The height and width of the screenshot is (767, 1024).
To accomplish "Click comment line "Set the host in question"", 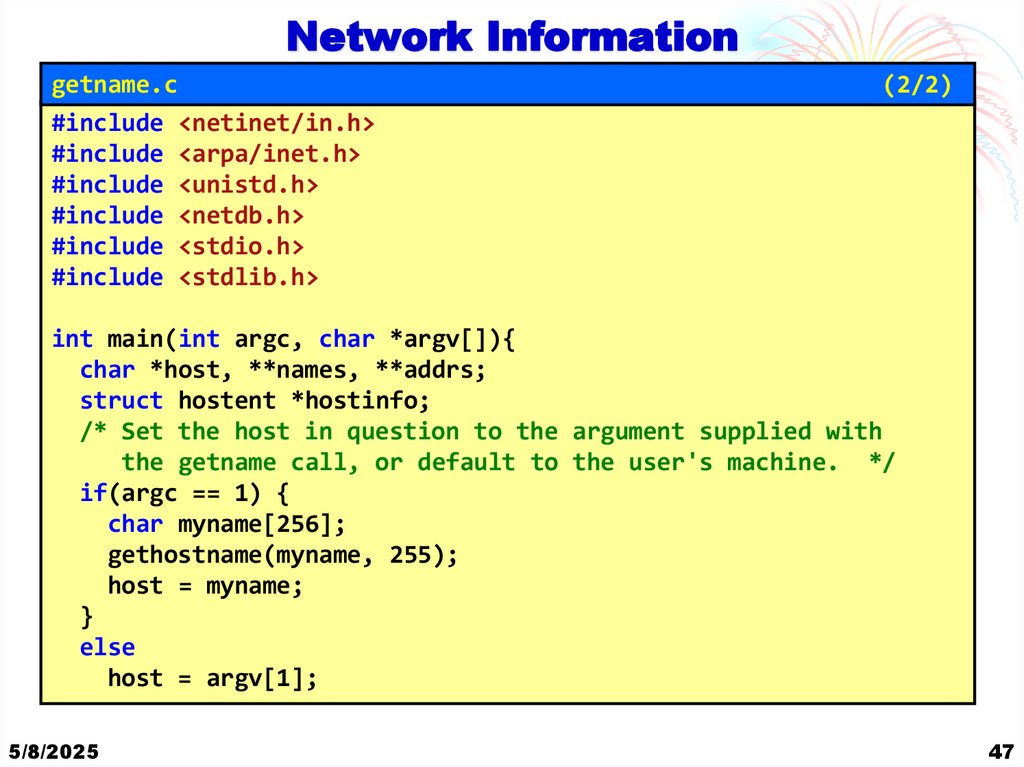I will coord(481,431).
